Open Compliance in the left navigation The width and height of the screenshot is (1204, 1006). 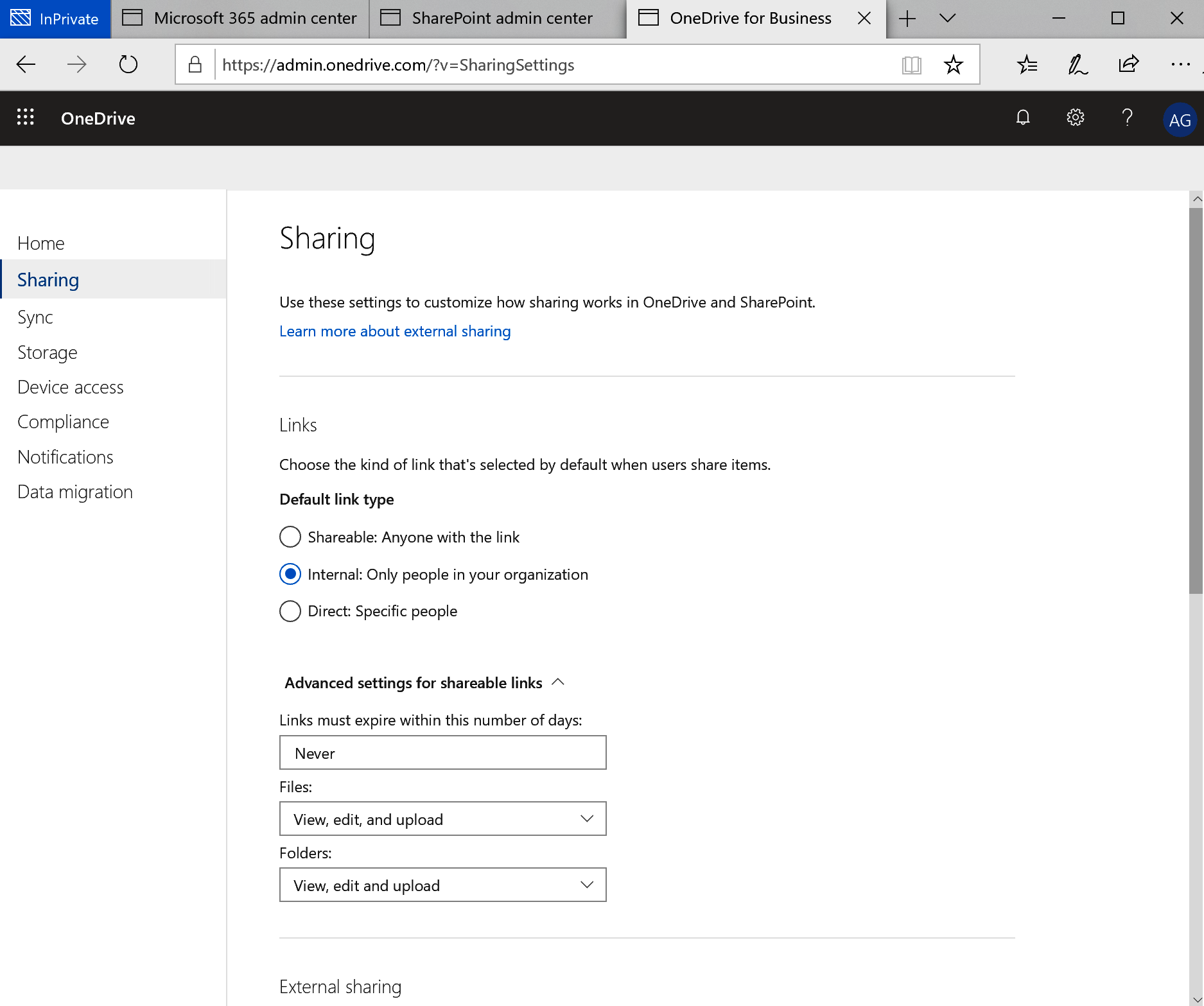[x=64, y=422]
